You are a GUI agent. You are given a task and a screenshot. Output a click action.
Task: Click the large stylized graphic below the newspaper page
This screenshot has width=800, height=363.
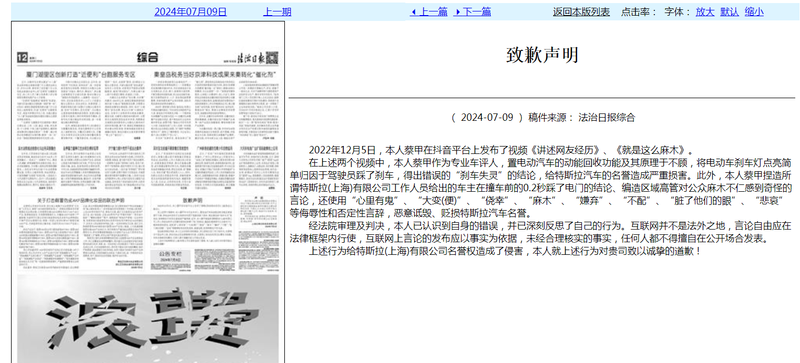(x=148, y=319)
